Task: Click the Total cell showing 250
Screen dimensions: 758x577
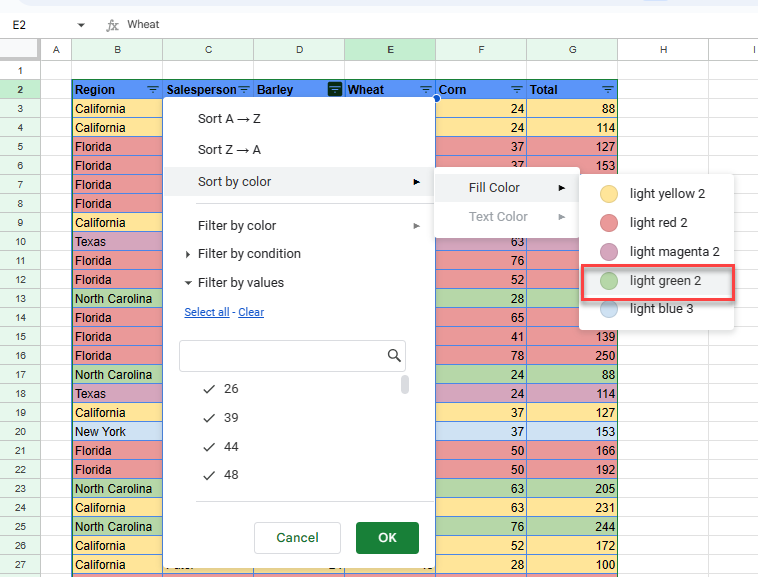Action: 572,356
